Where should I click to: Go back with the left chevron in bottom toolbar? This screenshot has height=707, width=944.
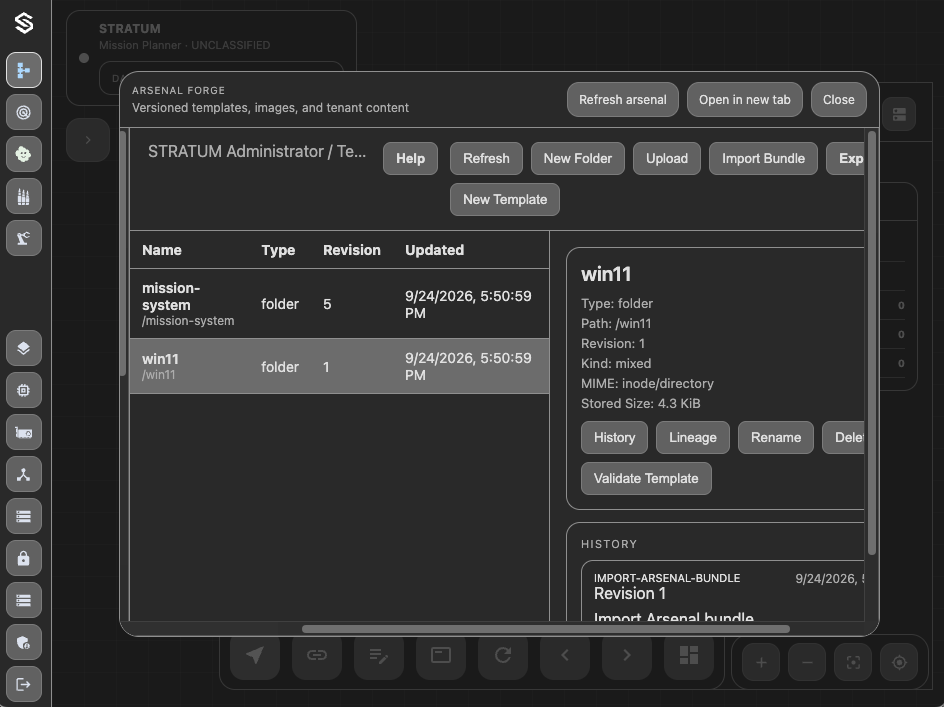pos(565,655)
